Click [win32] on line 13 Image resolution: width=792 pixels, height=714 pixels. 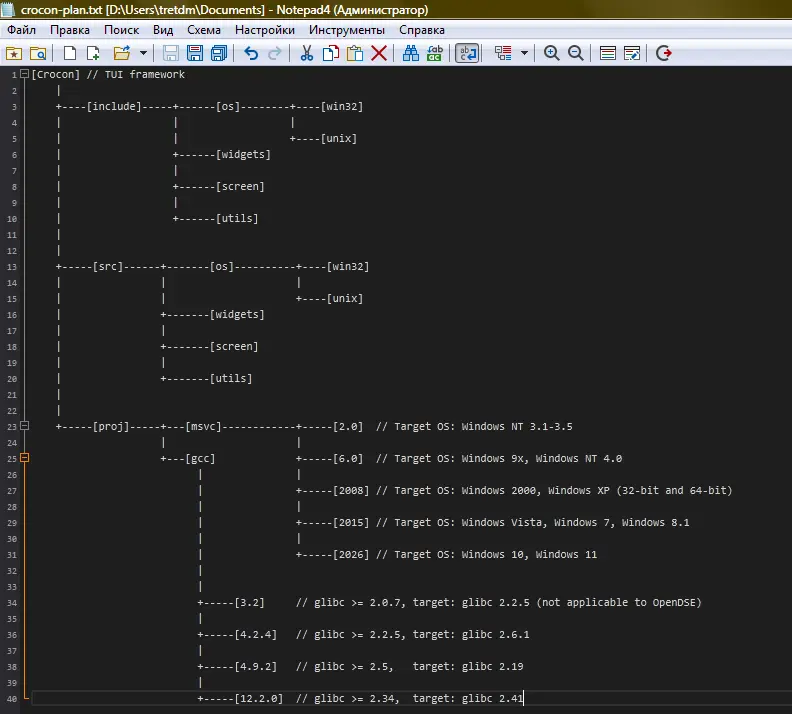348,267
